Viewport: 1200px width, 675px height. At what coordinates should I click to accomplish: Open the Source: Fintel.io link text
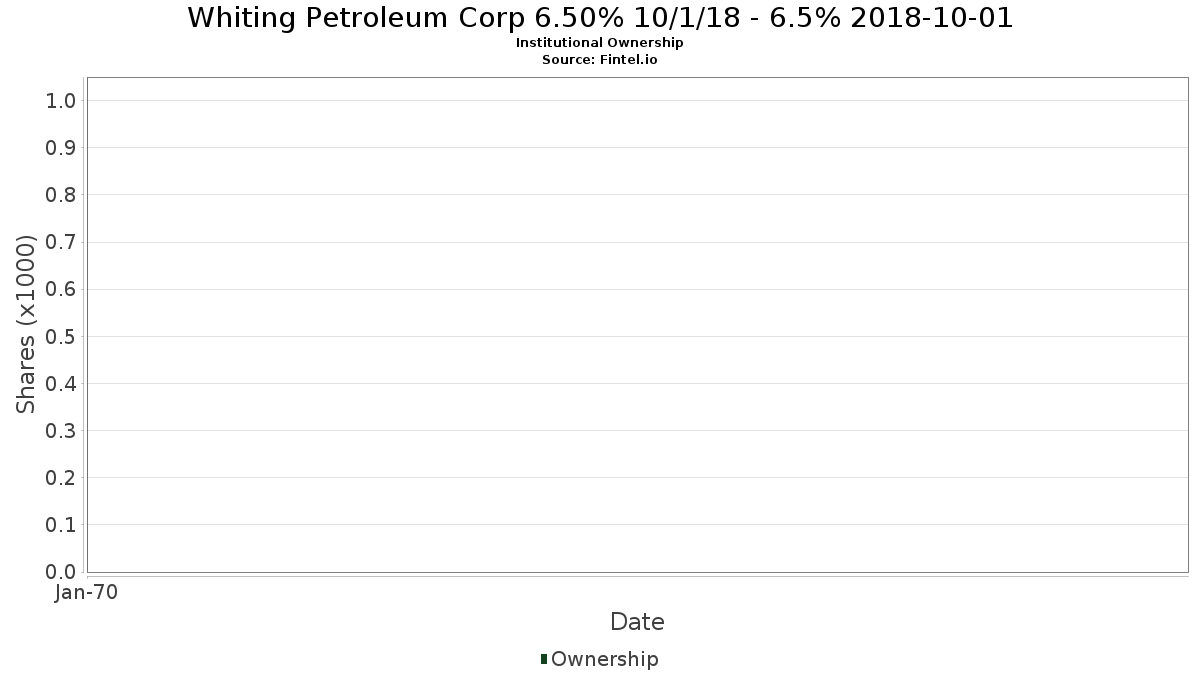[x=600, y=59]
